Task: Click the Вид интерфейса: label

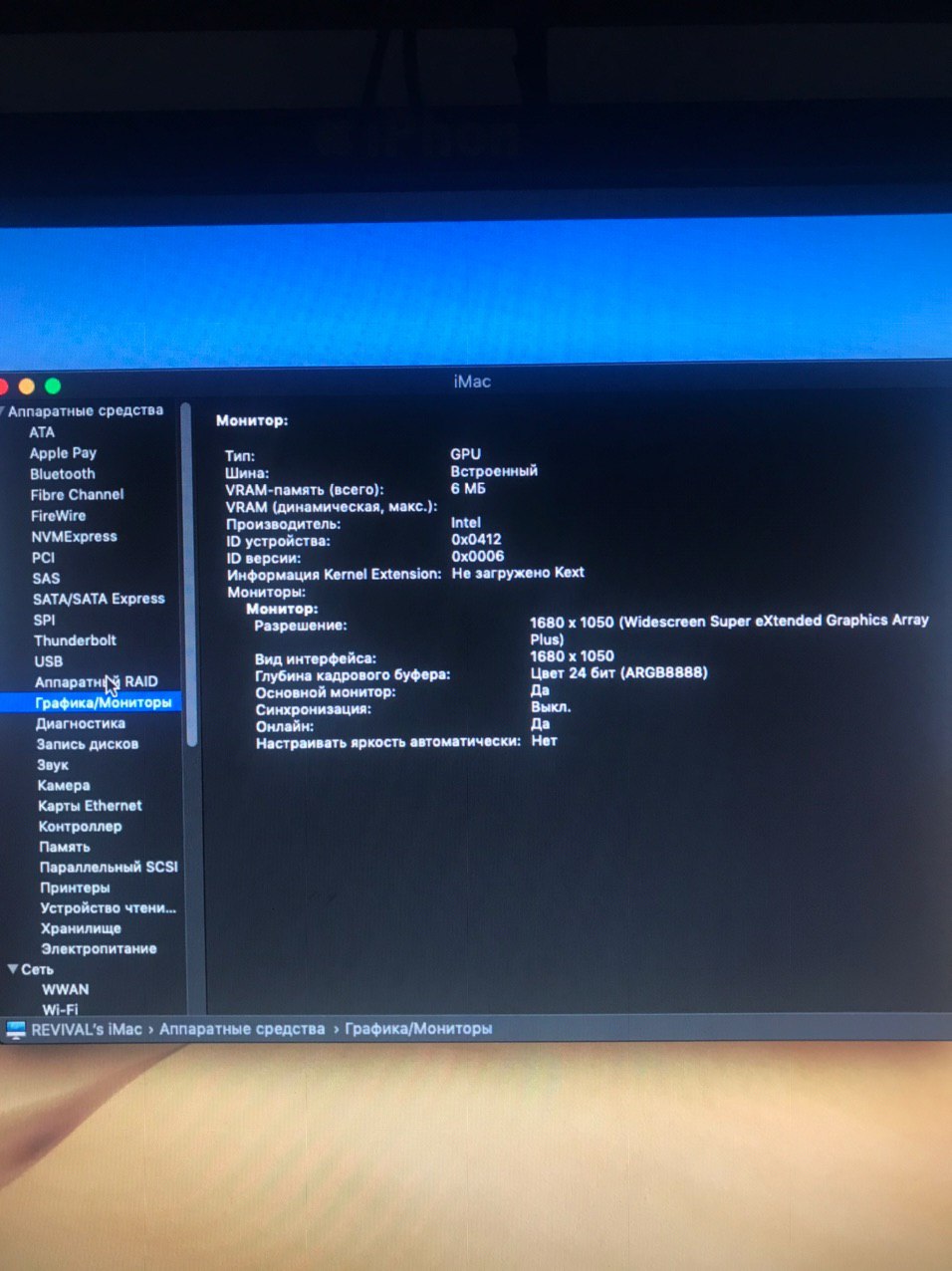Action: click(316, 658)
